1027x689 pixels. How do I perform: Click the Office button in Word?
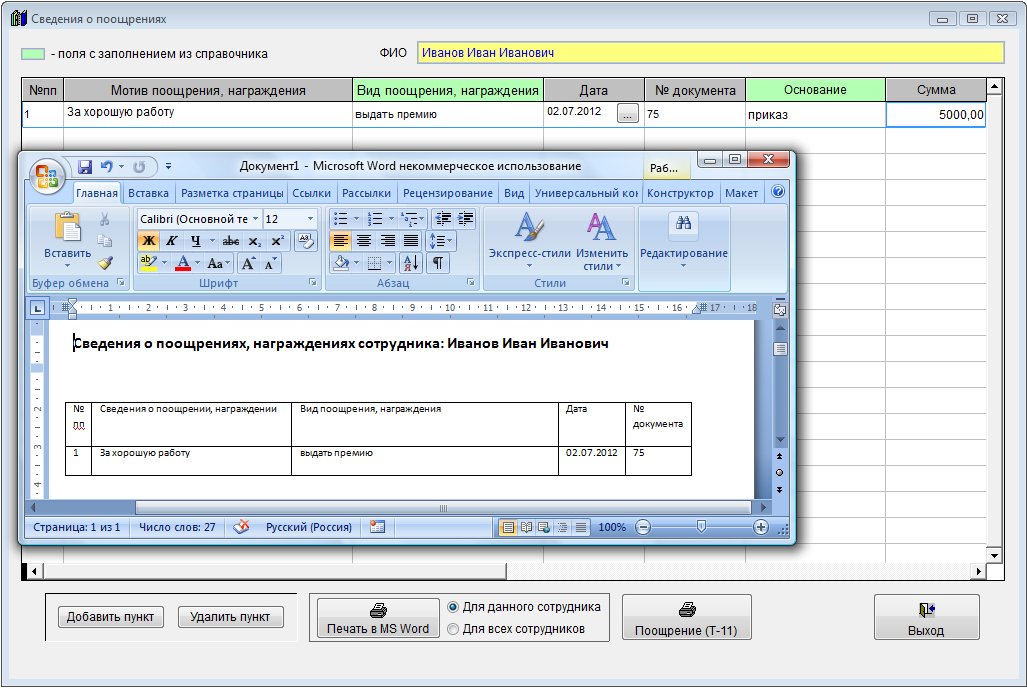(x=47, y=175)
